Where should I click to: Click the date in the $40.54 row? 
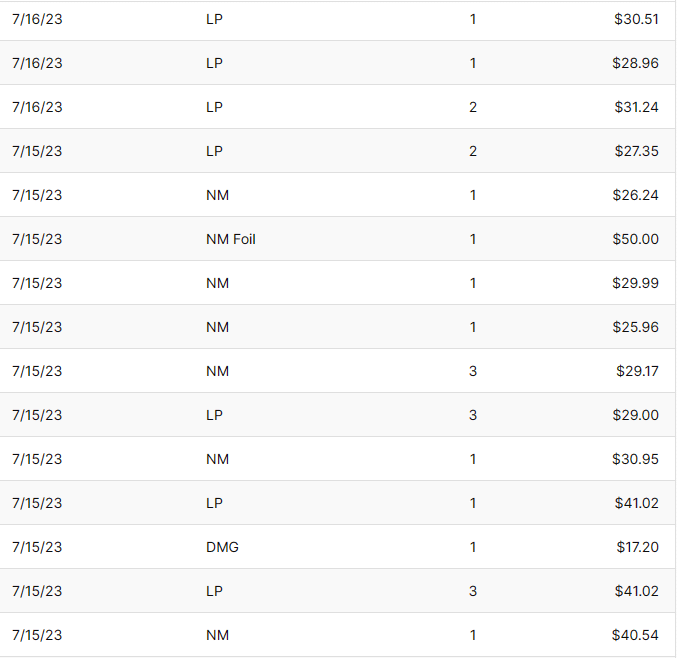pyautogui.click(x=37, y=635)
